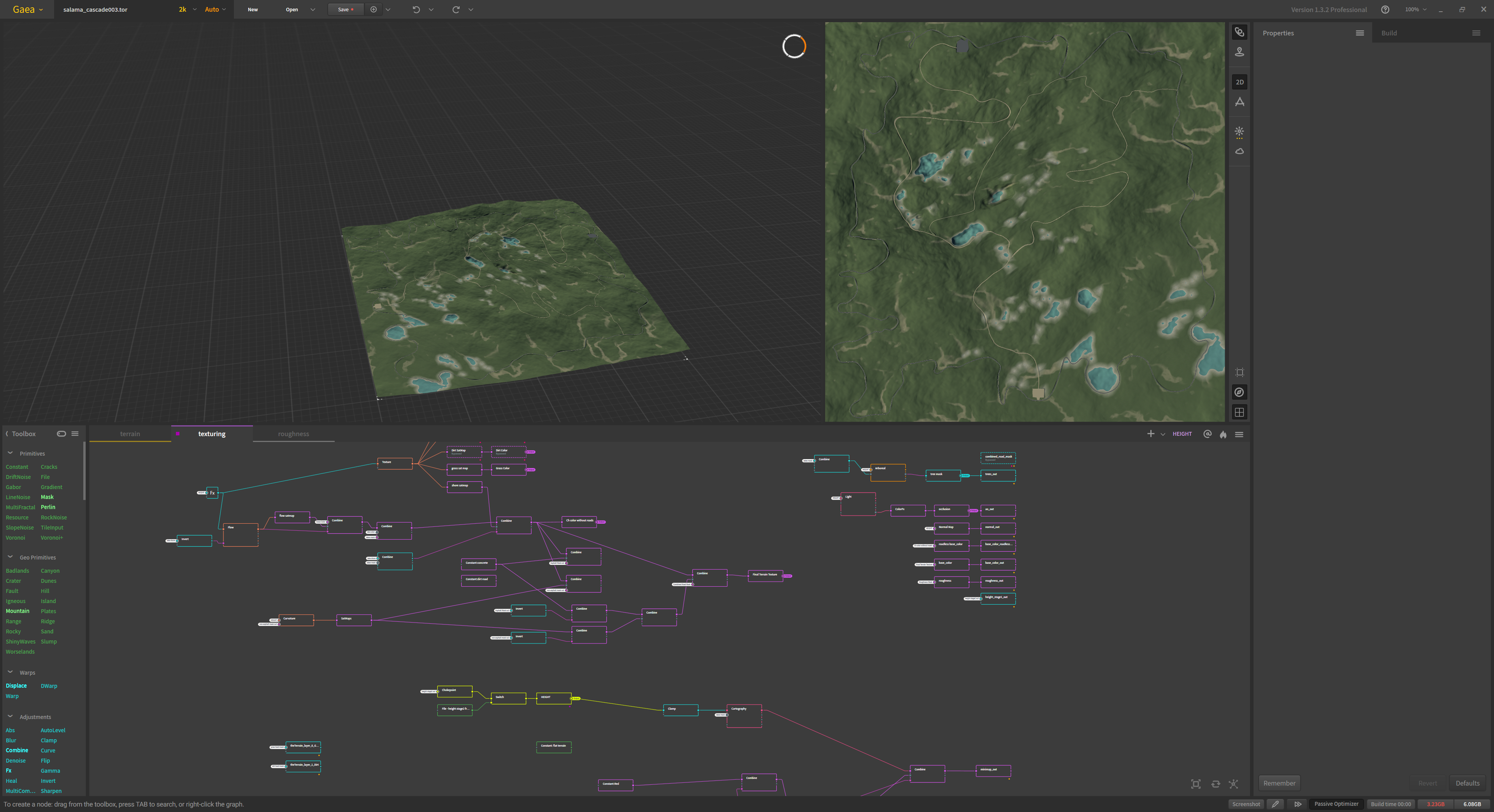This screenshot has width=1494, height=812.
Task: Toggle the 2D view mode button
Action: click(x=1239, y=82)
